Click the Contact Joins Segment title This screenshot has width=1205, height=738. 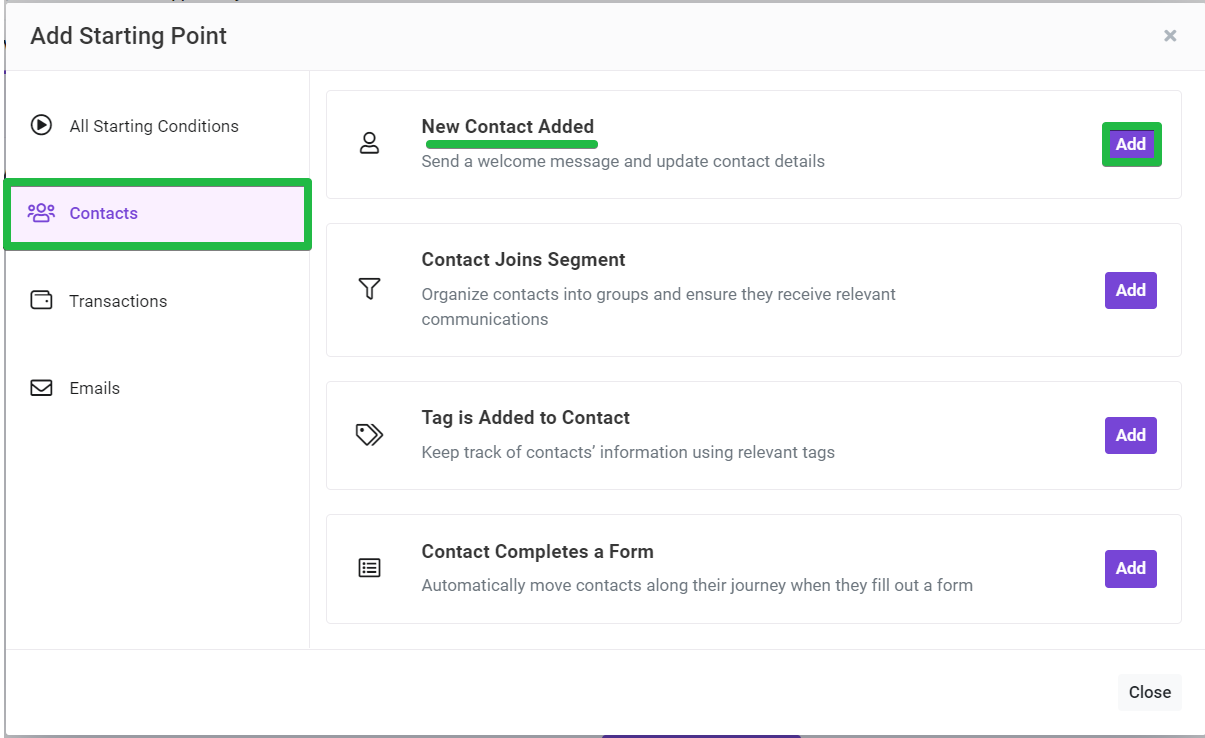point(523,260)
